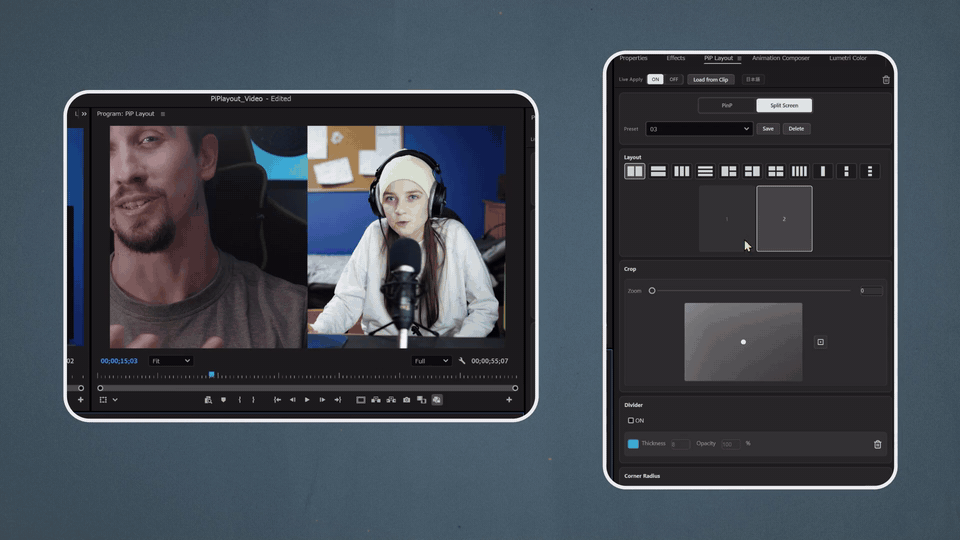Select the four-column layout icon

tap(799, 171)
